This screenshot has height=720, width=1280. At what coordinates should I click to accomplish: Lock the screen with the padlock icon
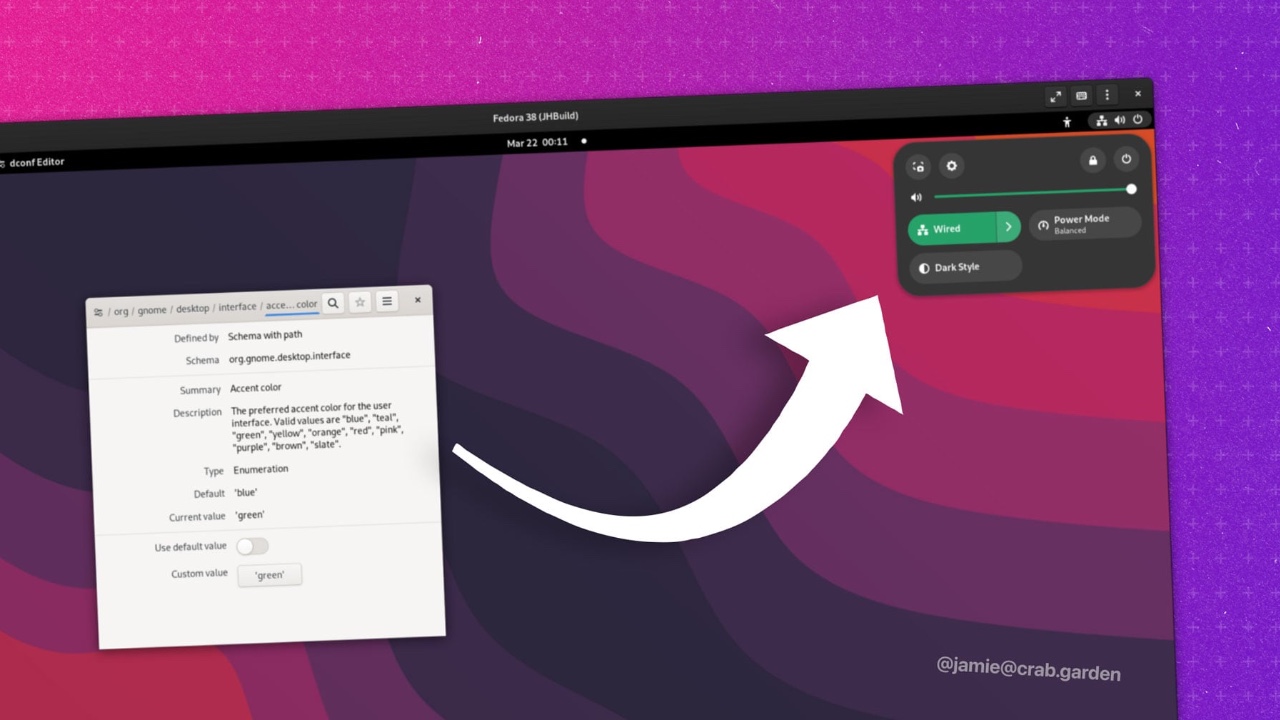pos(1093,160)
